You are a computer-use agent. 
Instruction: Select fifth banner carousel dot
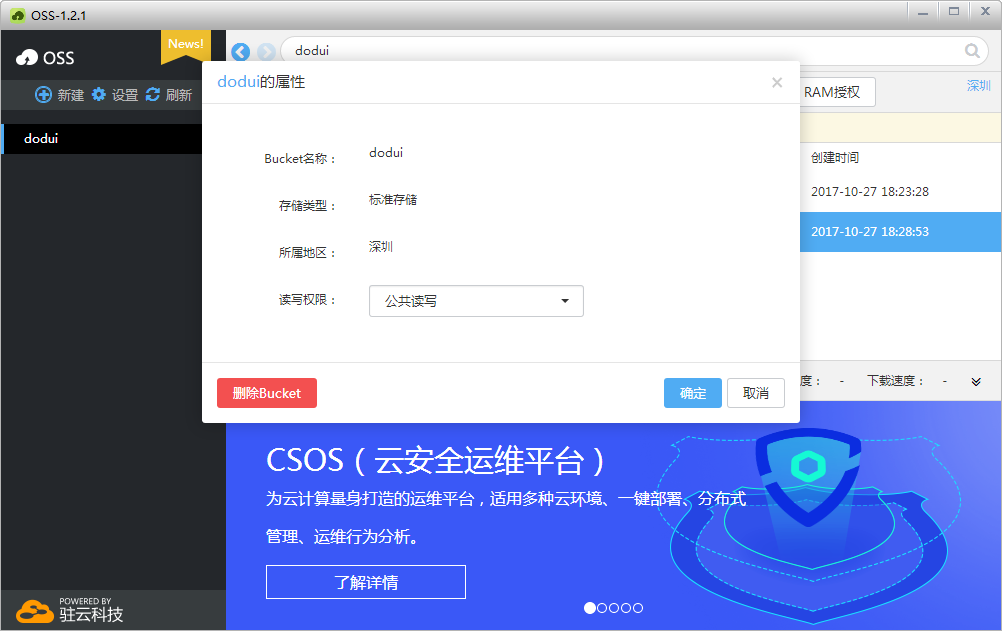click(638, 608)
